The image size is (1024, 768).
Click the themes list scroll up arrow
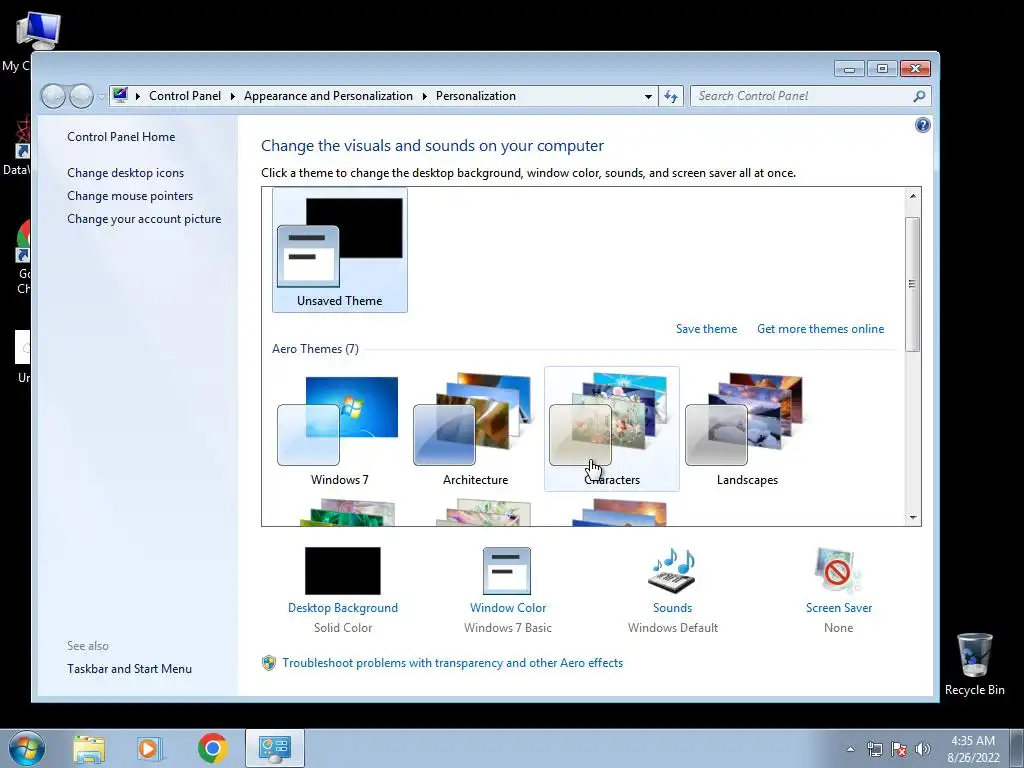[913, 196]
